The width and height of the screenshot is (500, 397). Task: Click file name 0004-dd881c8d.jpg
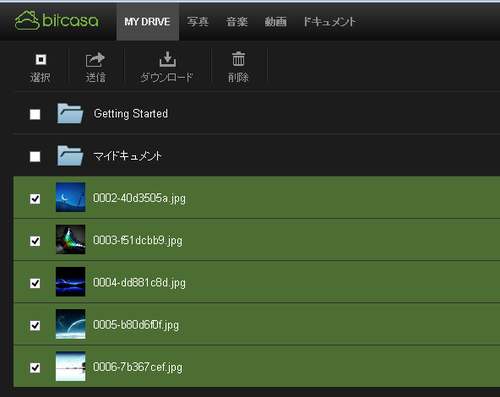click(139, 283)
